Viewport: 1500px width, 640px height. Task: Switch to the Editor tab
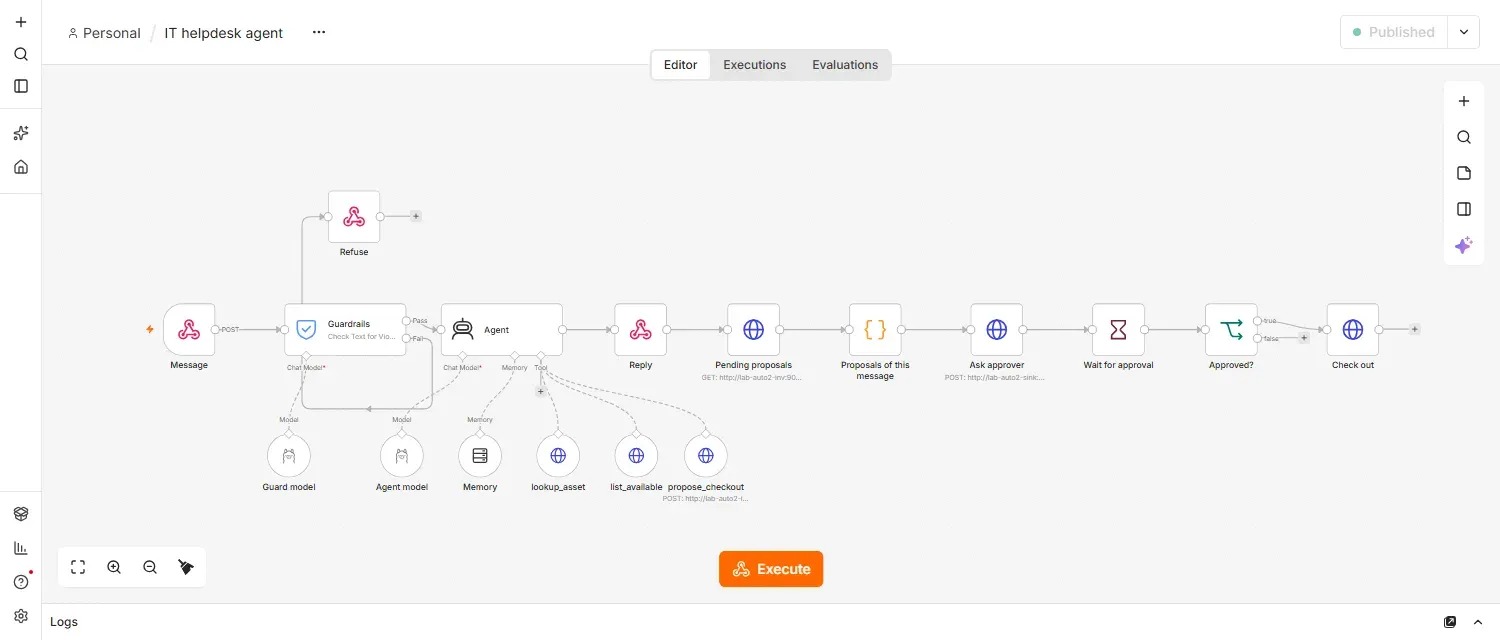(x=680, y=65)
